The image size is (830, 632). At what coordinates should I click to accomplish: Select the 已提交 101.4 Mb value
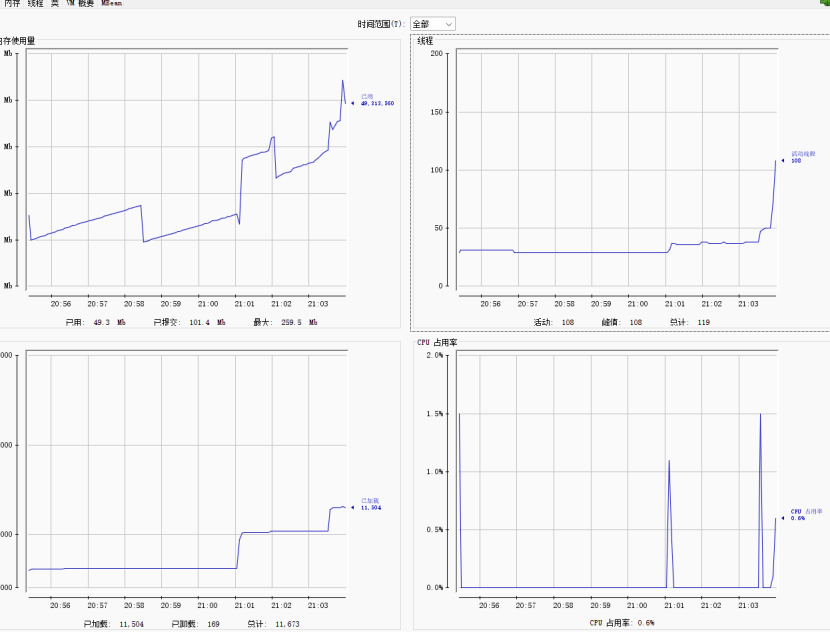[190, 322]
